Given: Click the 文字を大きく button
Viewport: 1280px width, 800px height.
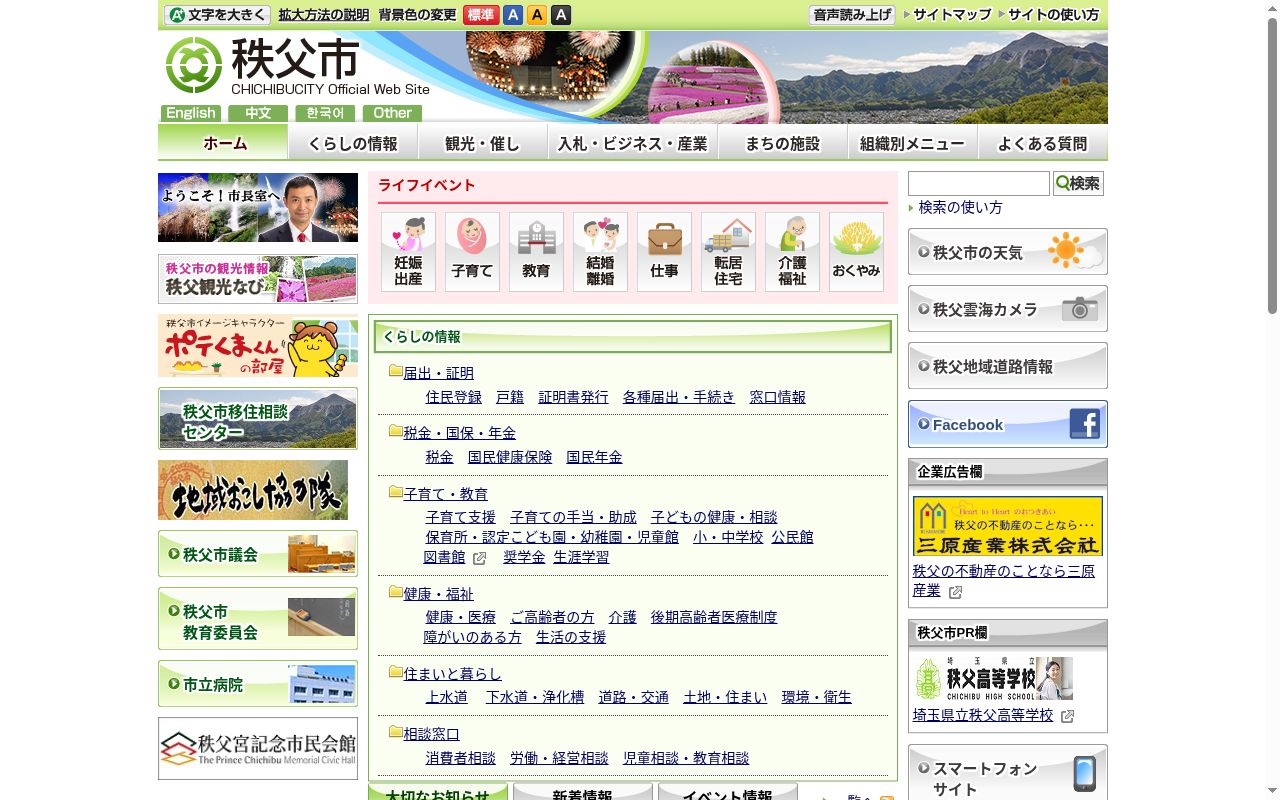Looking at the screenshot, I should click(217, 15).
